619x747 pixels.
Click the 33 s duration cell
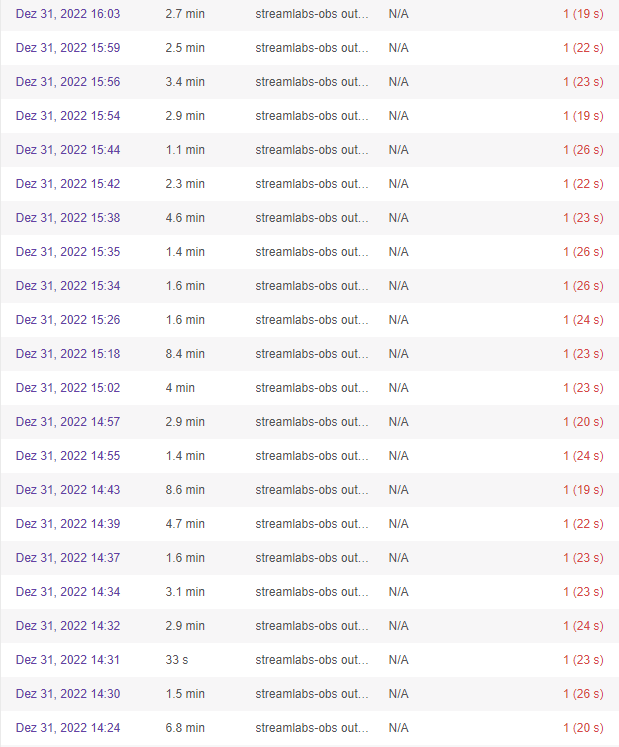click(177, 660)
